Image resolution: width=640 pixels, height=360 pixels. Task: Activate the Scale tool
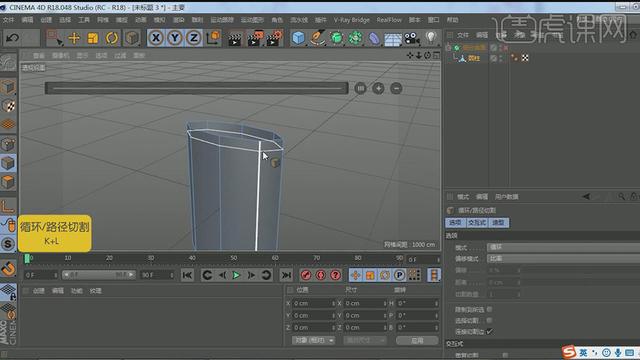click(x=93, y=38)
